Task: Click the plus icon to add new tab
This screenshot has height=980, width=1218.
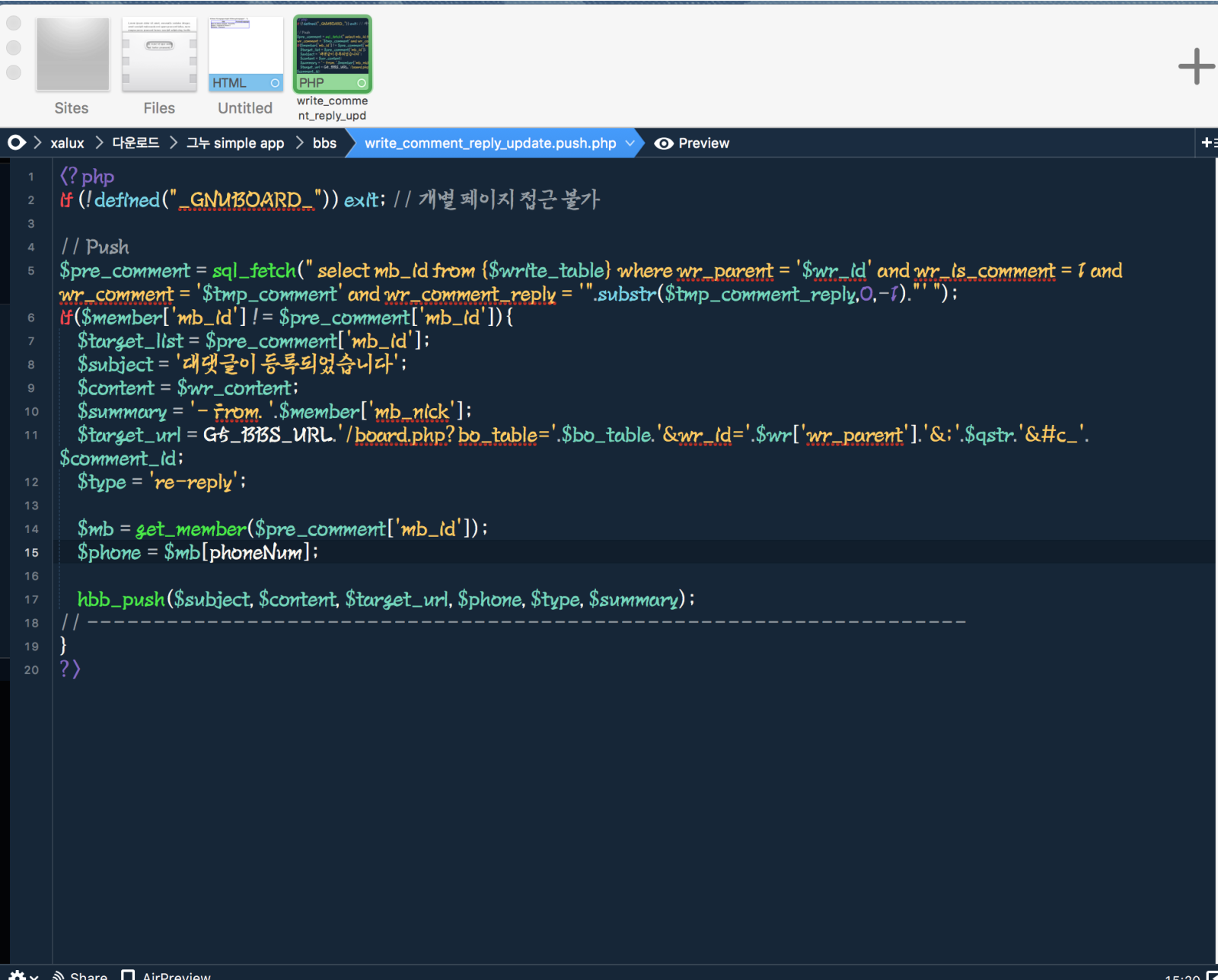Action: tap(1196, 66)
